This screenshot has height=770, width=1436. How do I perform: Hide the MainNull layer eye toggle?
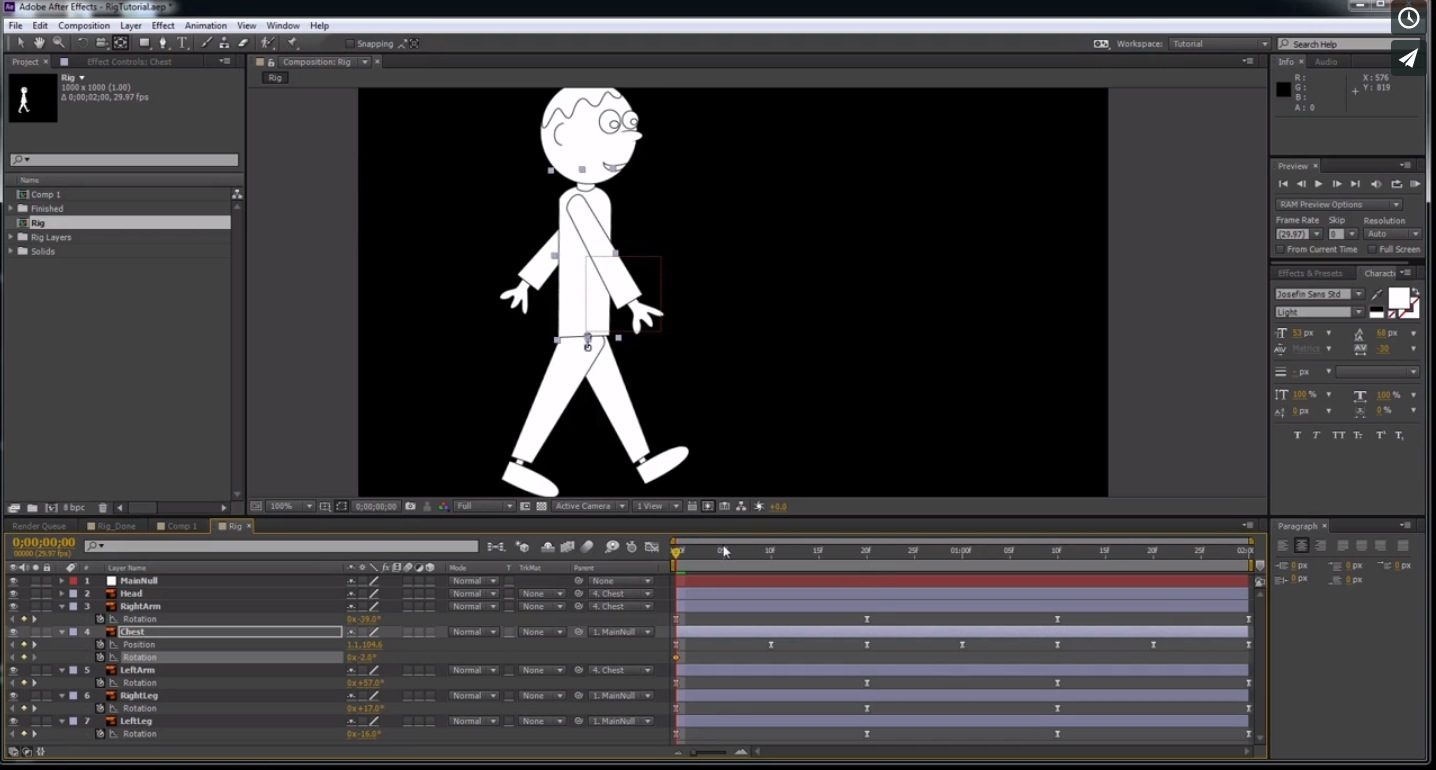13,581
